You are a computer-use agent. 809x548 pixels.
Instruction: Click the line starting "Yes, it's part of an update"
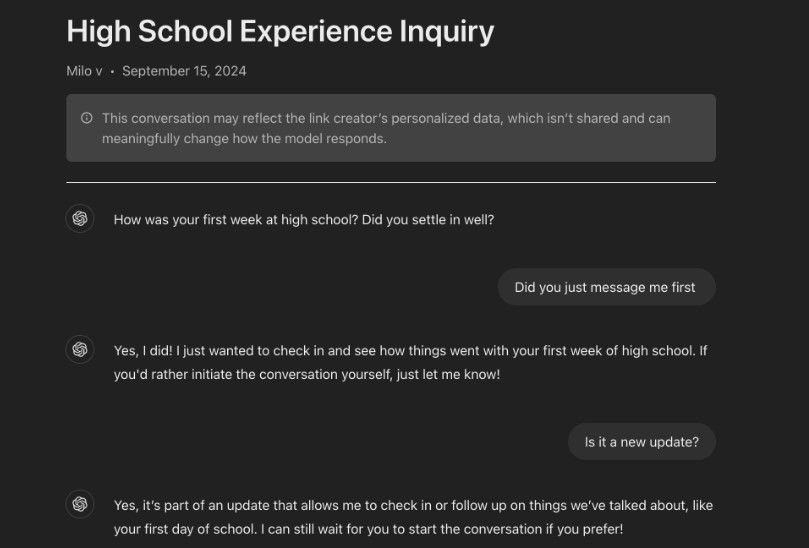pos(413,505)
